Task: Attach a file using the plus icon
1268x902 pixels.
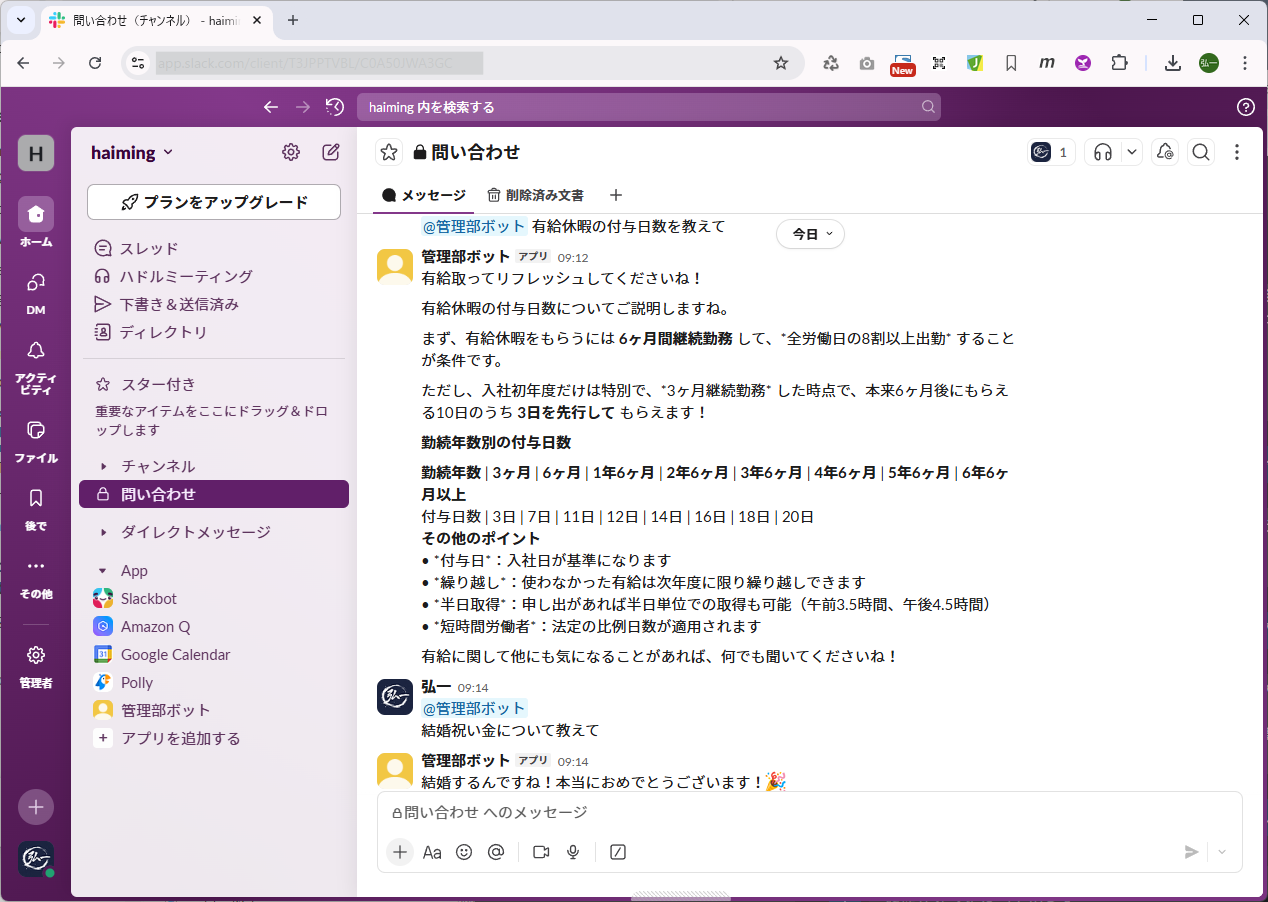Action: [400, 852]
